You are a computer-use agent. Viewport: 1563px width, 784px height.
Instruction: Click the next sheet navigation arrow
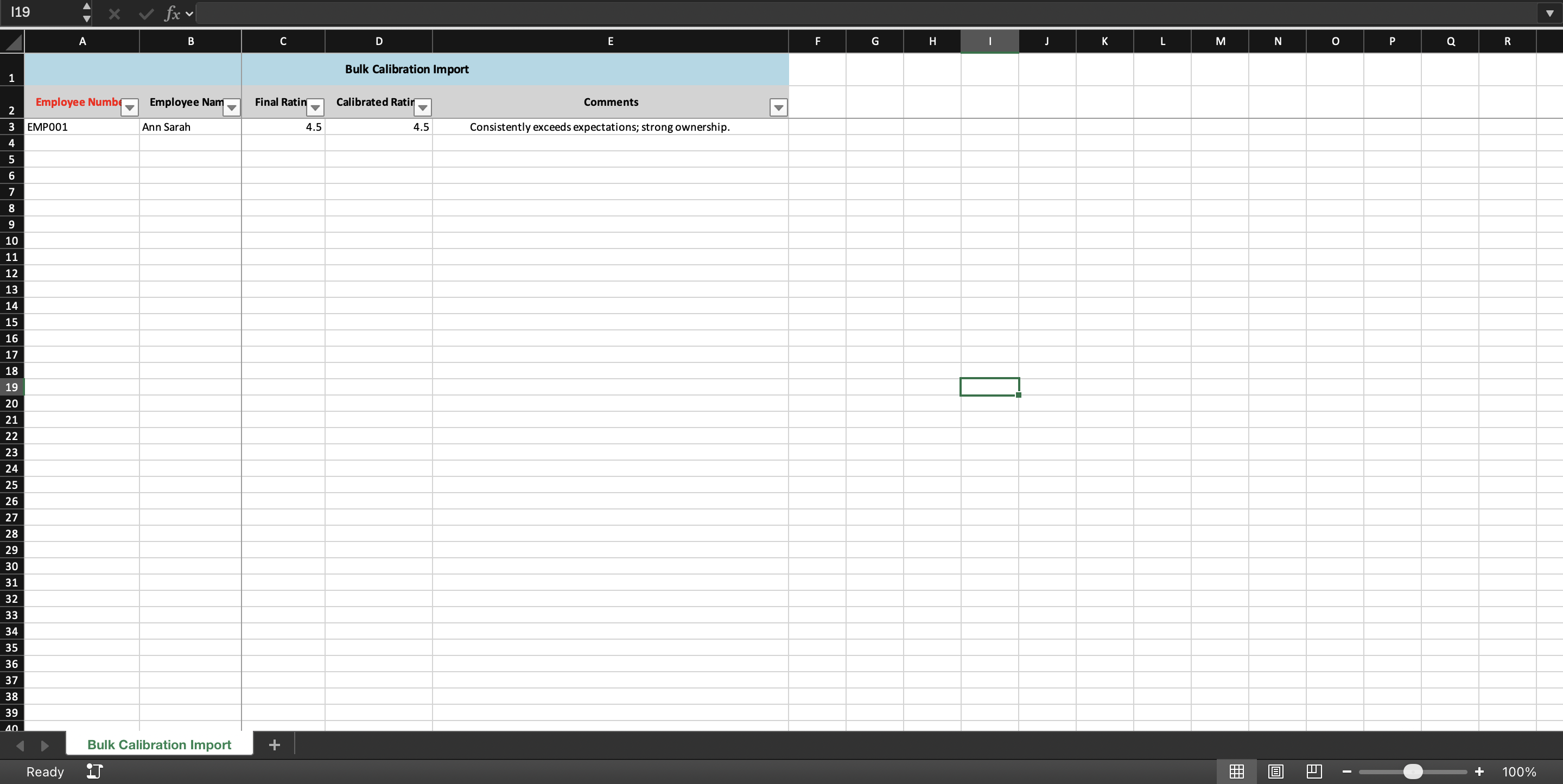click(x=45, y=745)
